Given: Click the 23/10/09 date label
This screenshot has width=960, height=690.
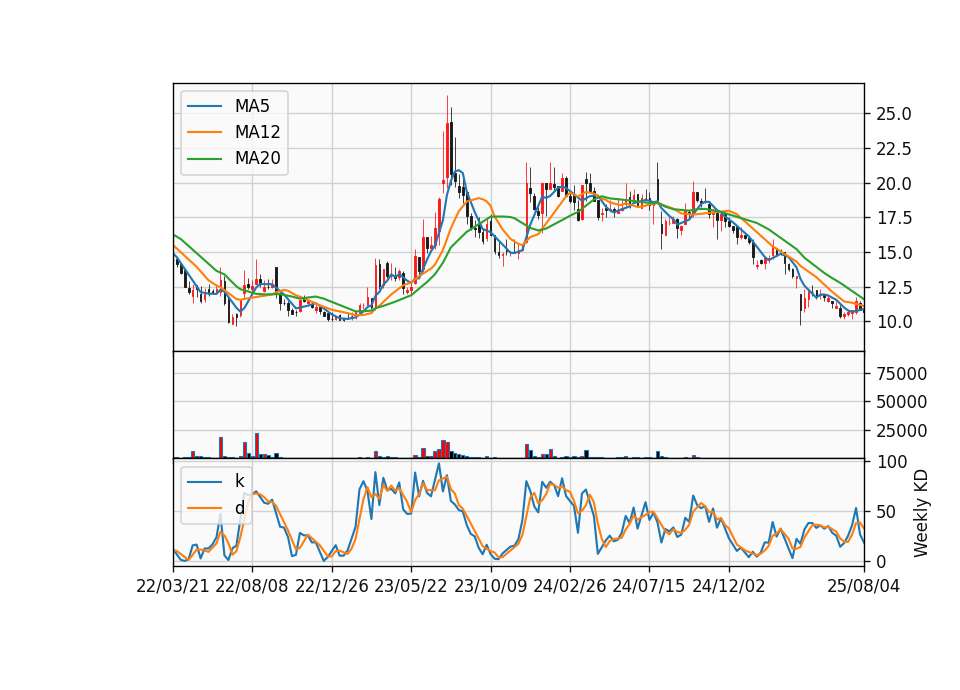Looking at the screenshot, I should coord(490,586).
